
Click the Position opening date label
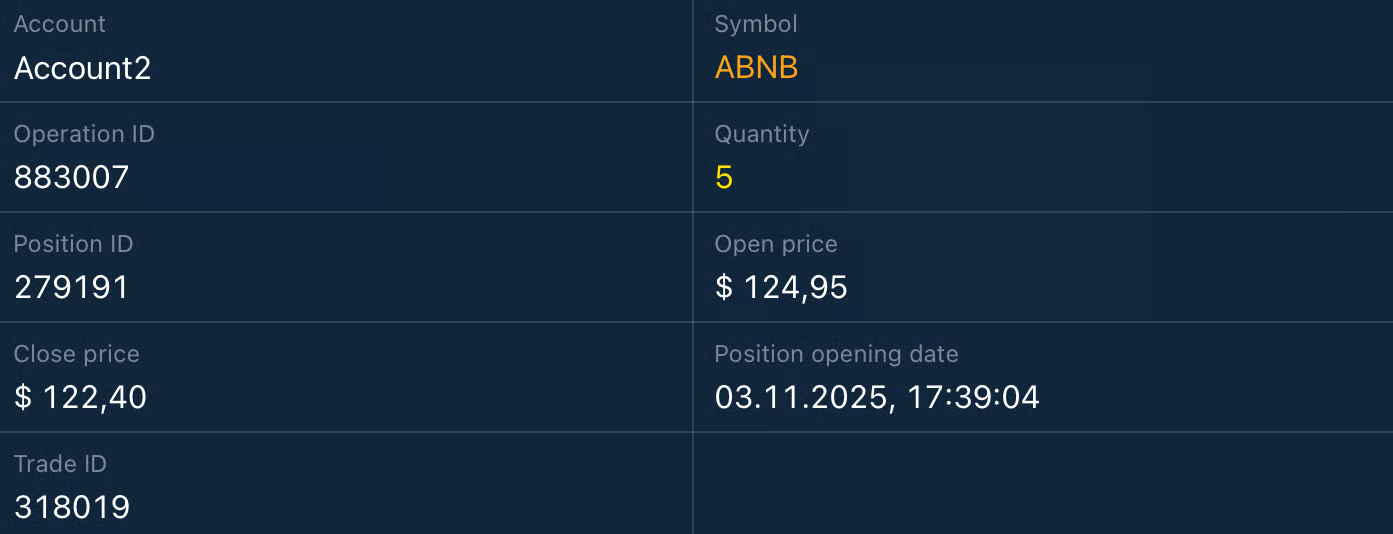click(836, 354)
